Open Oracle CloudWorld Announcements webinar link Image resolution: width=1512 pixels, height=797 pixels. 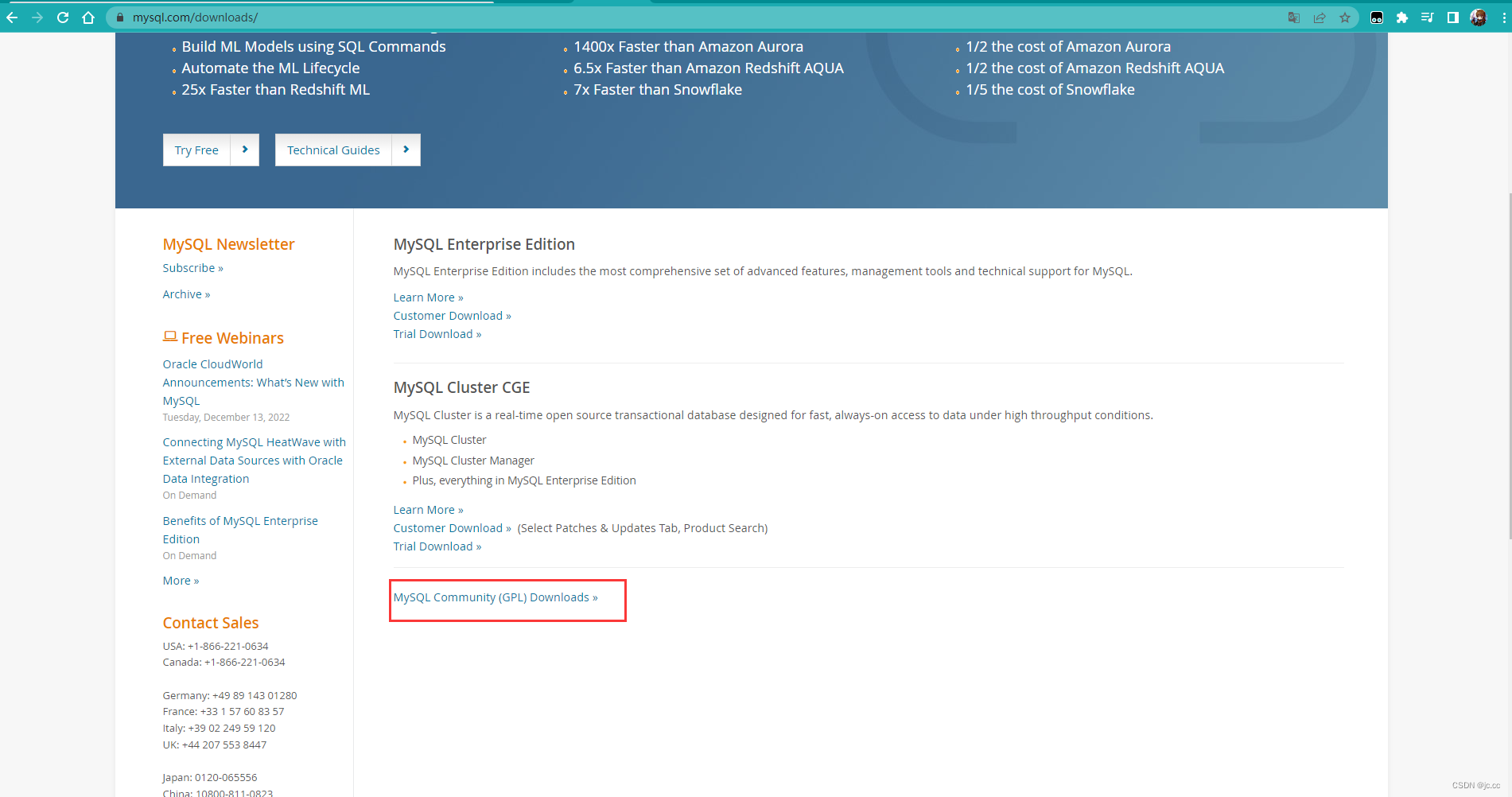coord(254,383)
